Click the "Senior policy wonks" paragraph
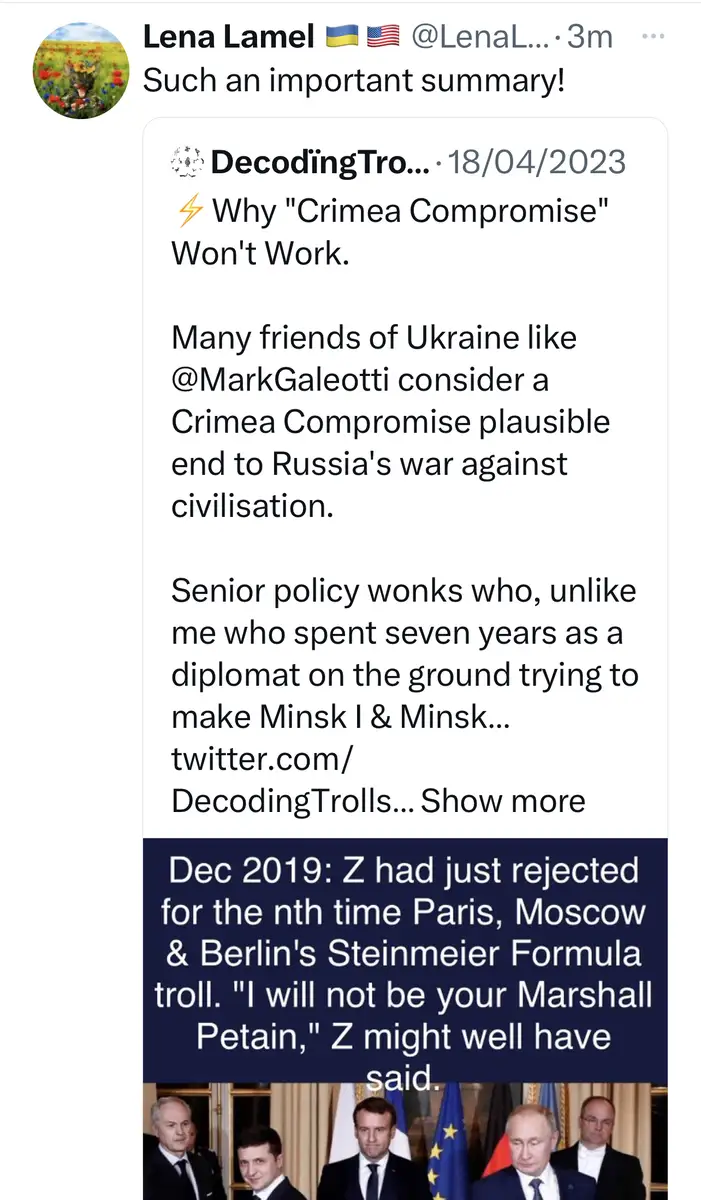This screenshot has height=1200, width=701. pyautogui.click(x=404, y=654)
